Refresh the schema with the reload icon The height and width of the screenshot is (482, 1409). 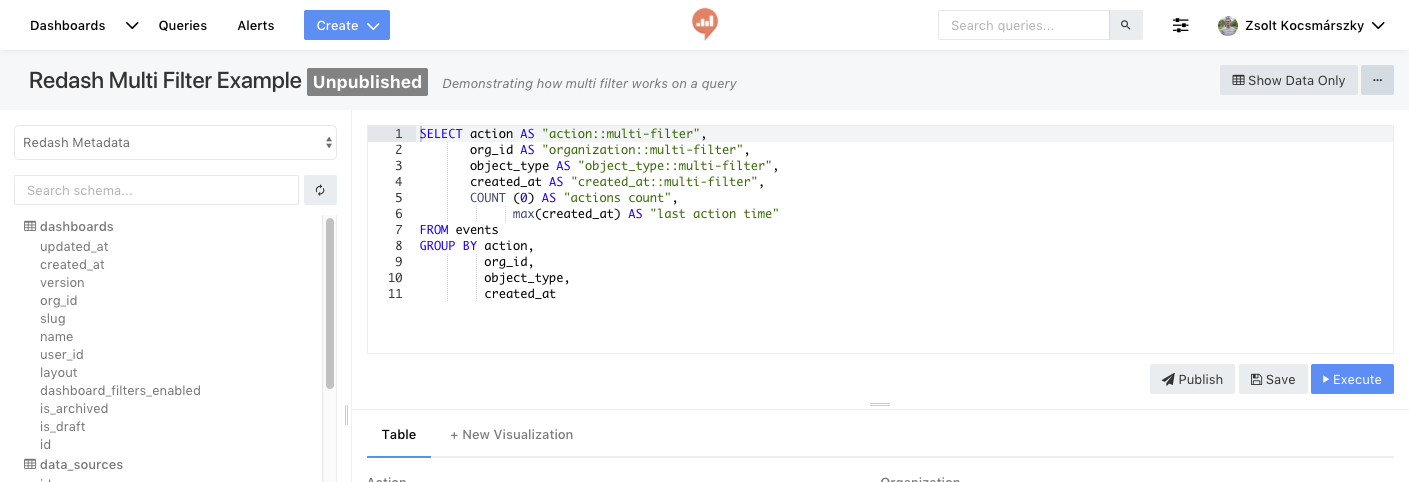320,190
